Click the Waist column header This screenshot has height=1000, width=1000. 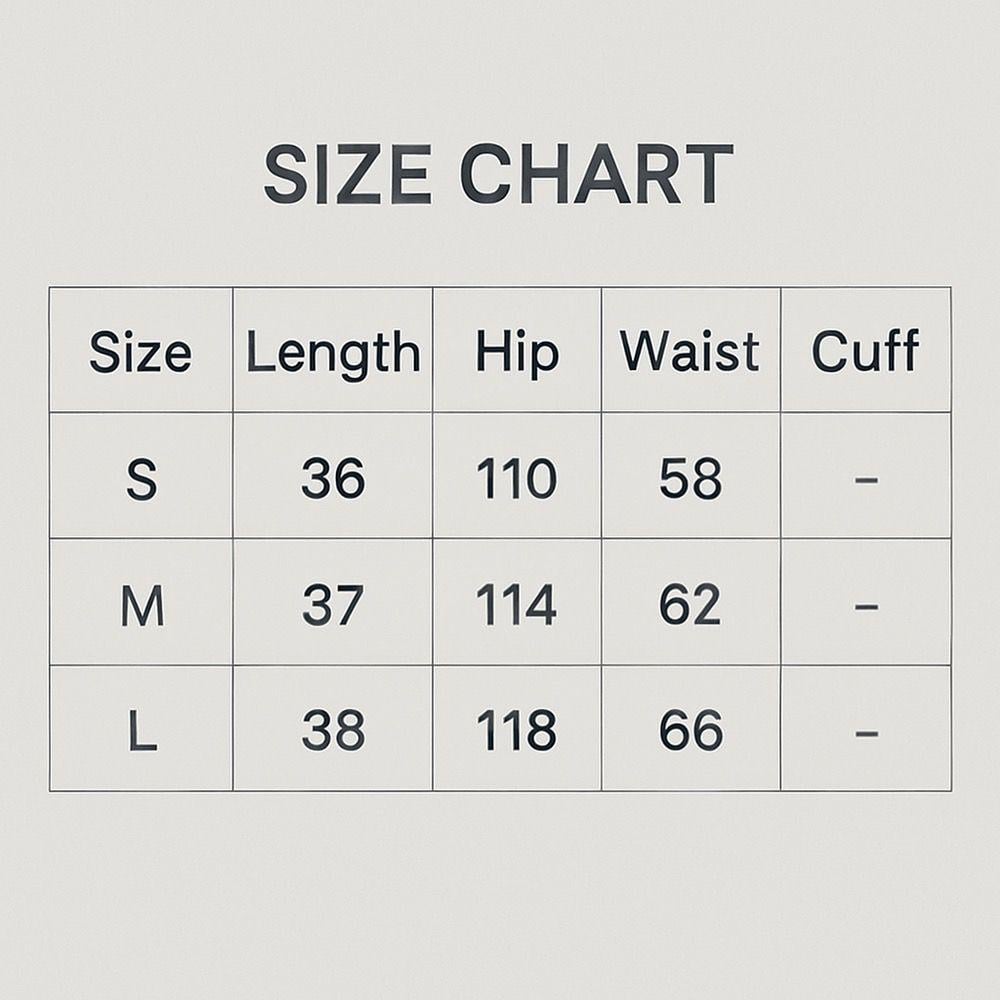pyautogui.click(x=690, y=352)
